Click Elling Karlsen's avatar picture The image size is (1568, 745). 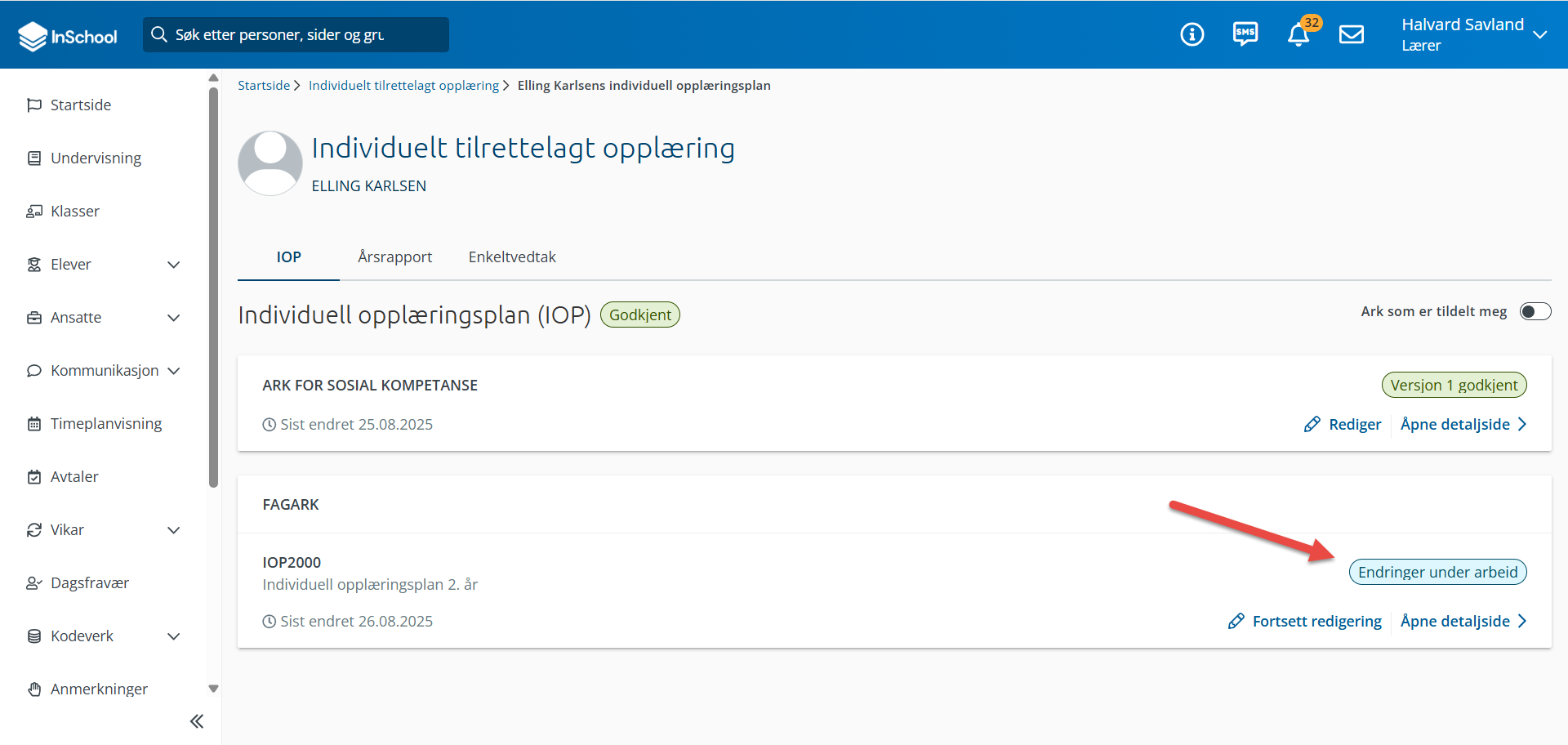270,163
